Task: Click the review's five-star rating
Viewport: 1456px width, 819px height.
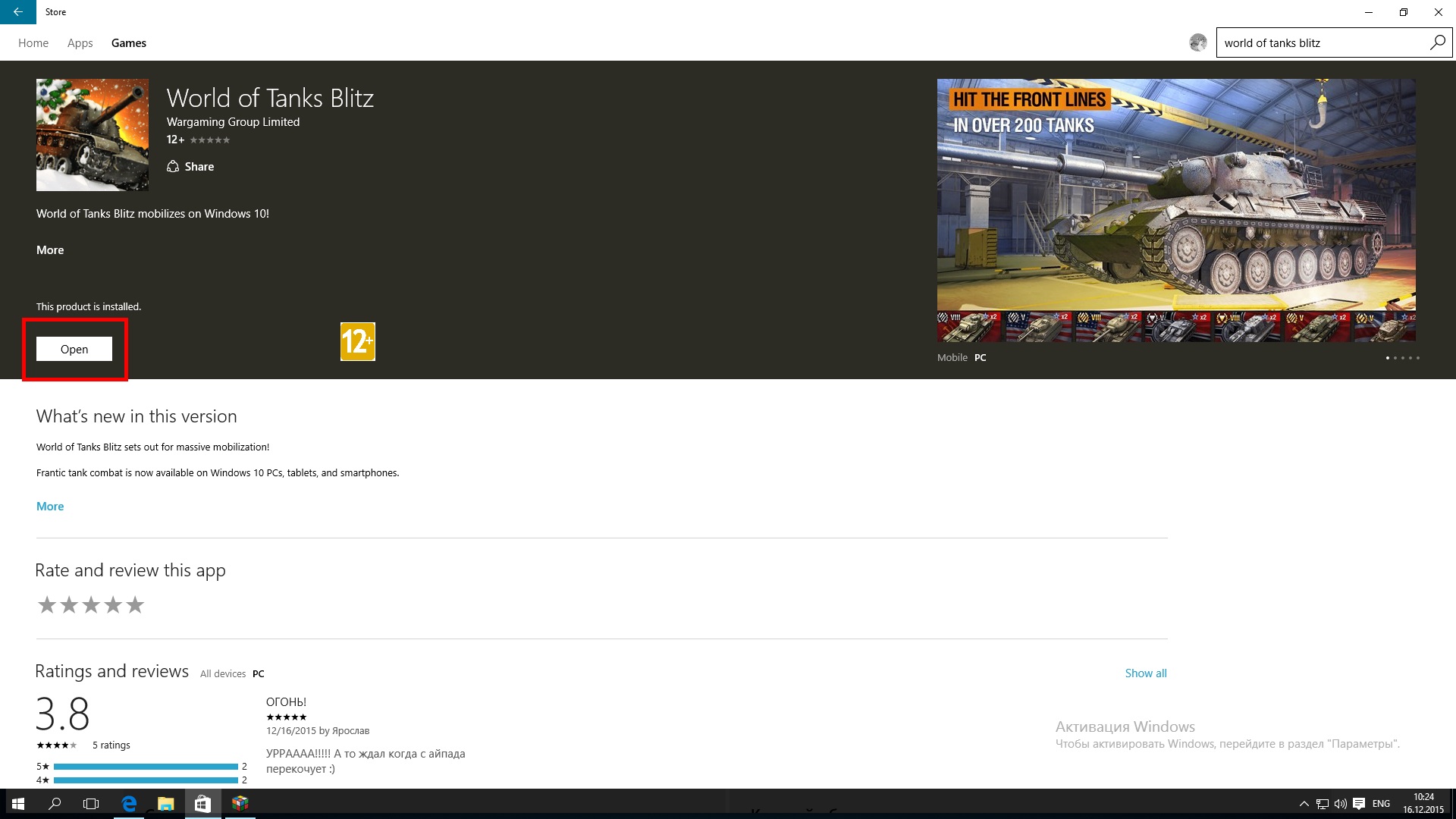Action: tap(287, 717)
